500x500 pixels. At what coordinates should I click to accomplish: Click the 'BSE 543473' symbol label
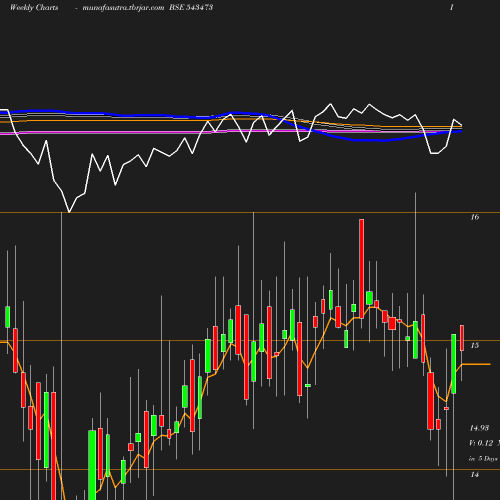(x=191, y=8)
